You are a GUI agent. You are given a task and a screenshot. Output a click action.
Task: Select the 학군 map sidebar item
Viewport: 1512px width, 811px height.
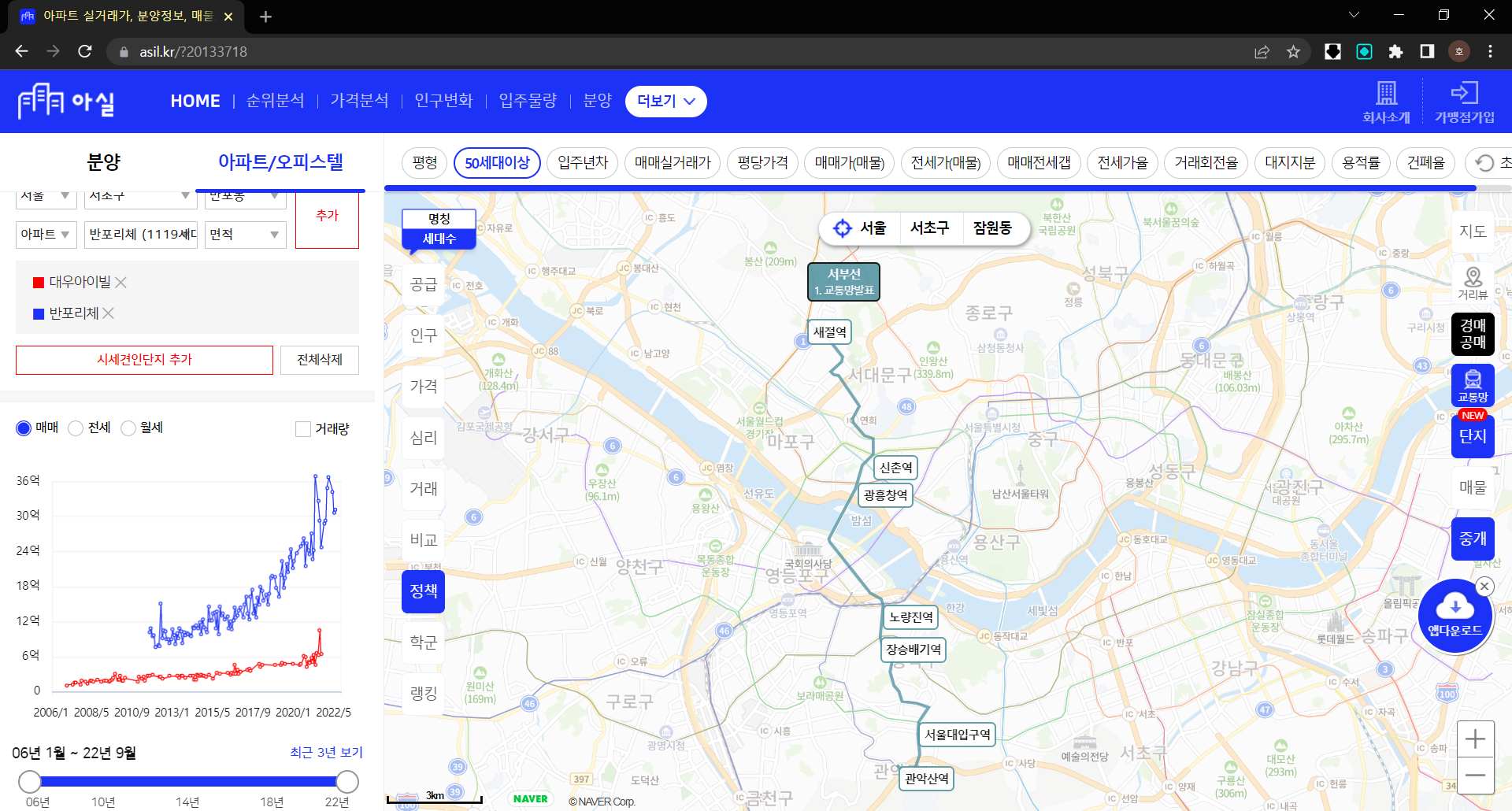[424, 643]
